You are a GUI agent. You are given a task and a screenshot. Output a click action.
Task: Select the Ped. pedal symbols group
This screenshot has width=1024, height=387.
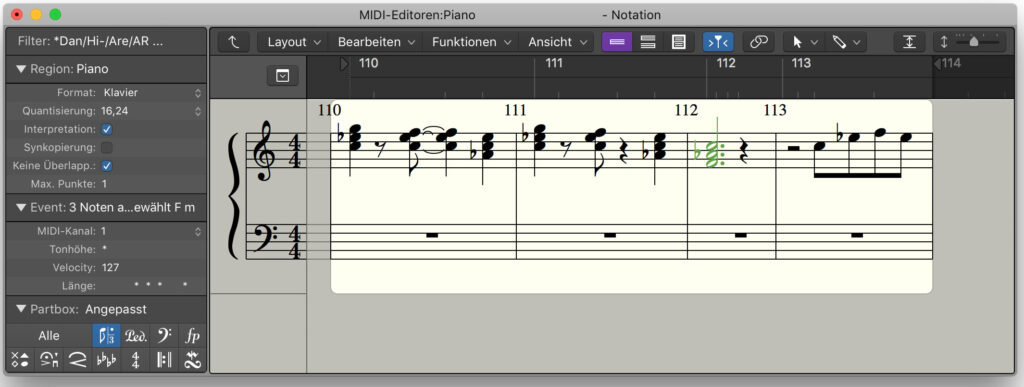[135, 335]
